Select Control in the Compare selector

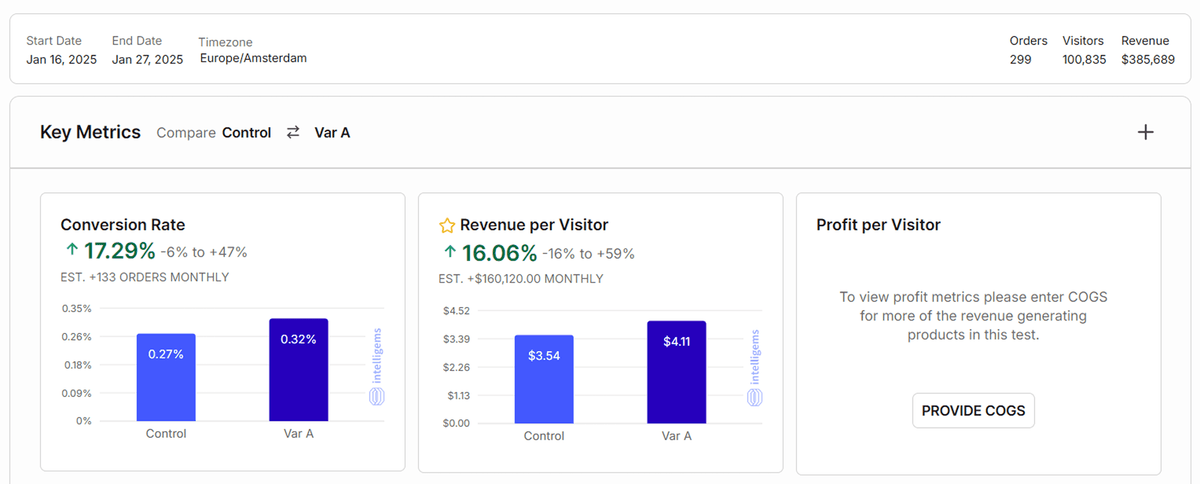246,132
